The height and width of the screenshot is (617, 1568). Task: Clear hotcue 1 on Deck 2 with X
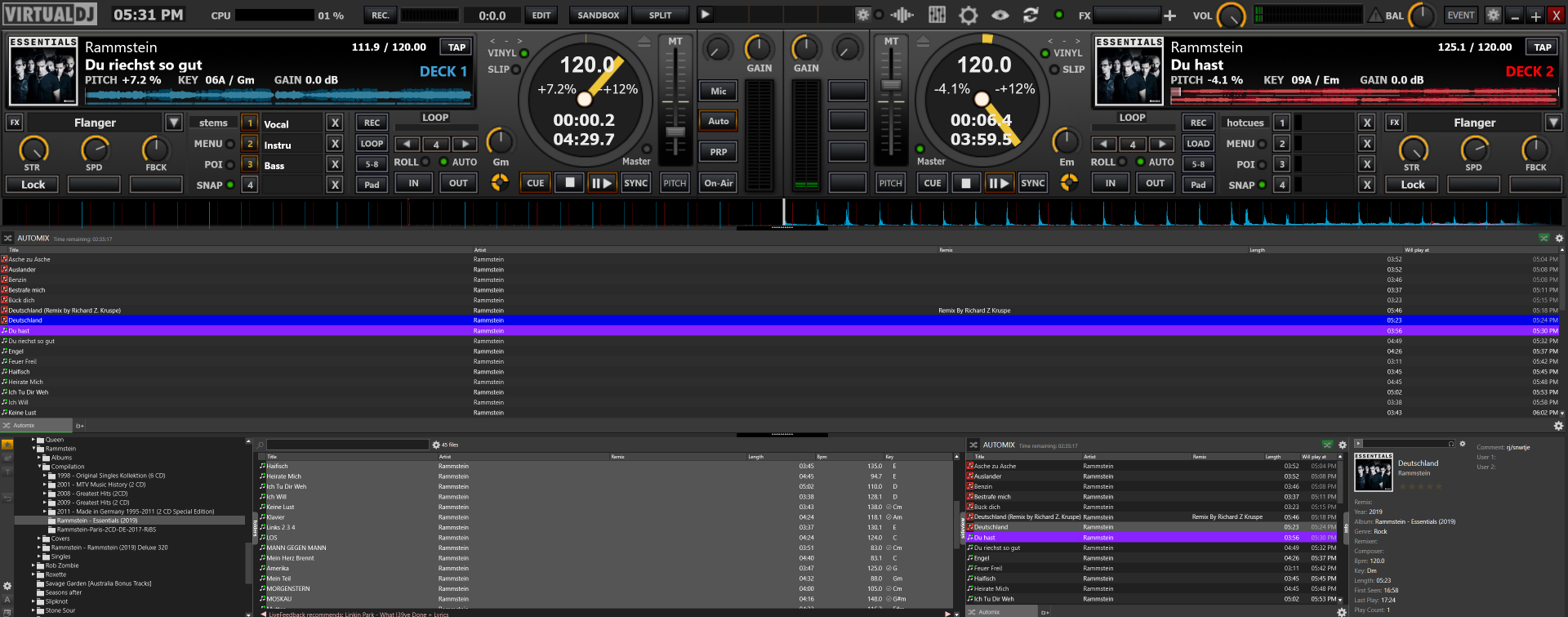1367,123
